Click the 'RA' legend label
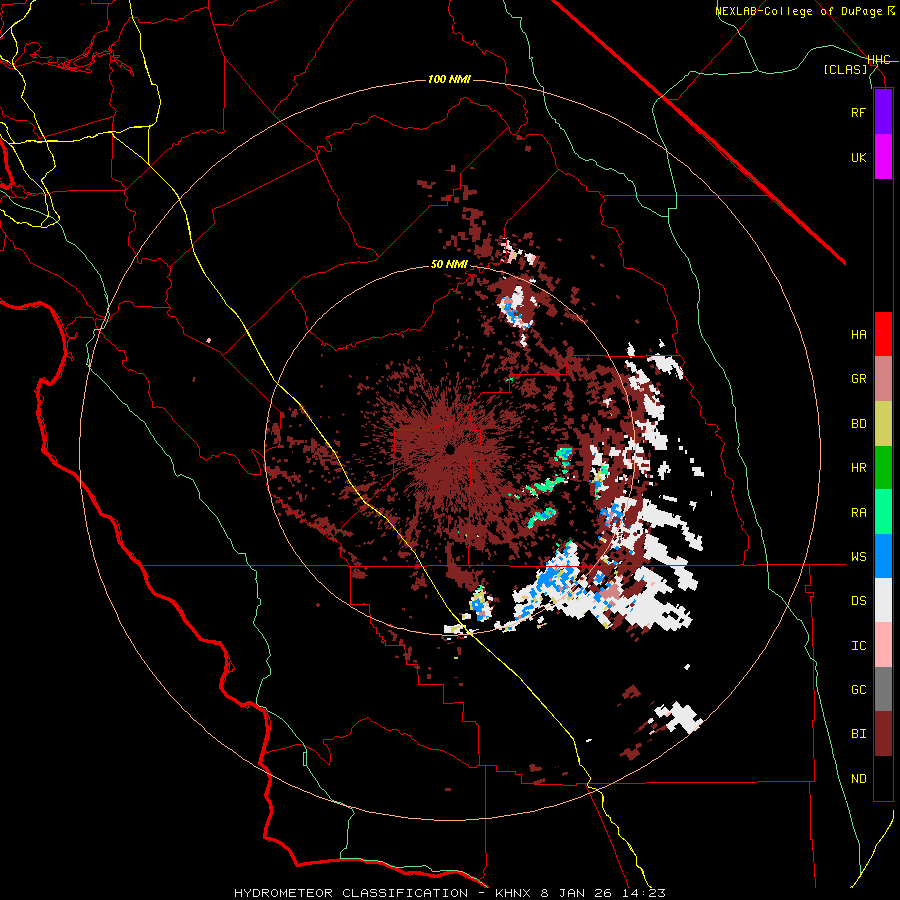 click(x=858, y=513)
